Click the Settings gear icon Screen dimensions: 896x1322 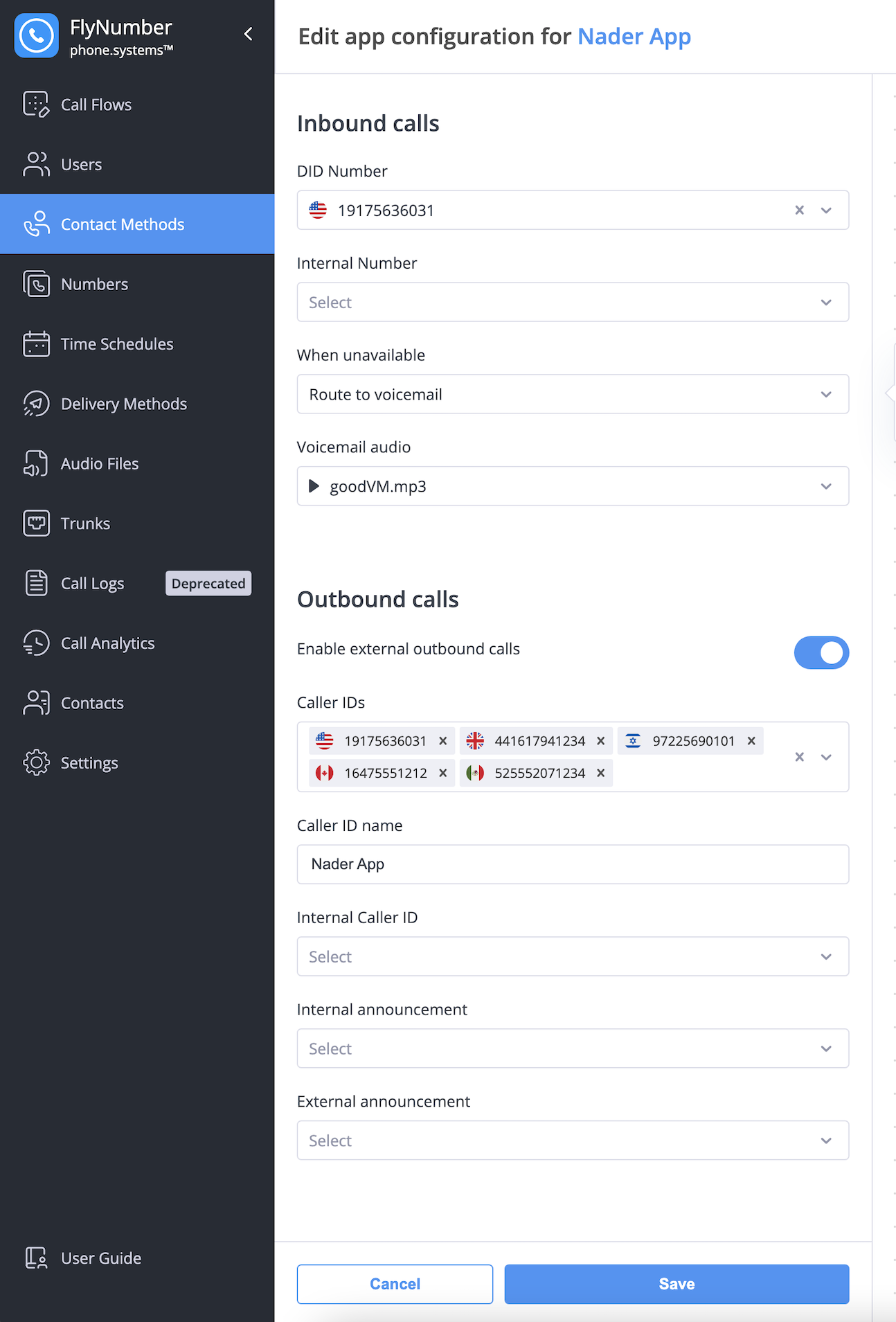tap(36, 762)
